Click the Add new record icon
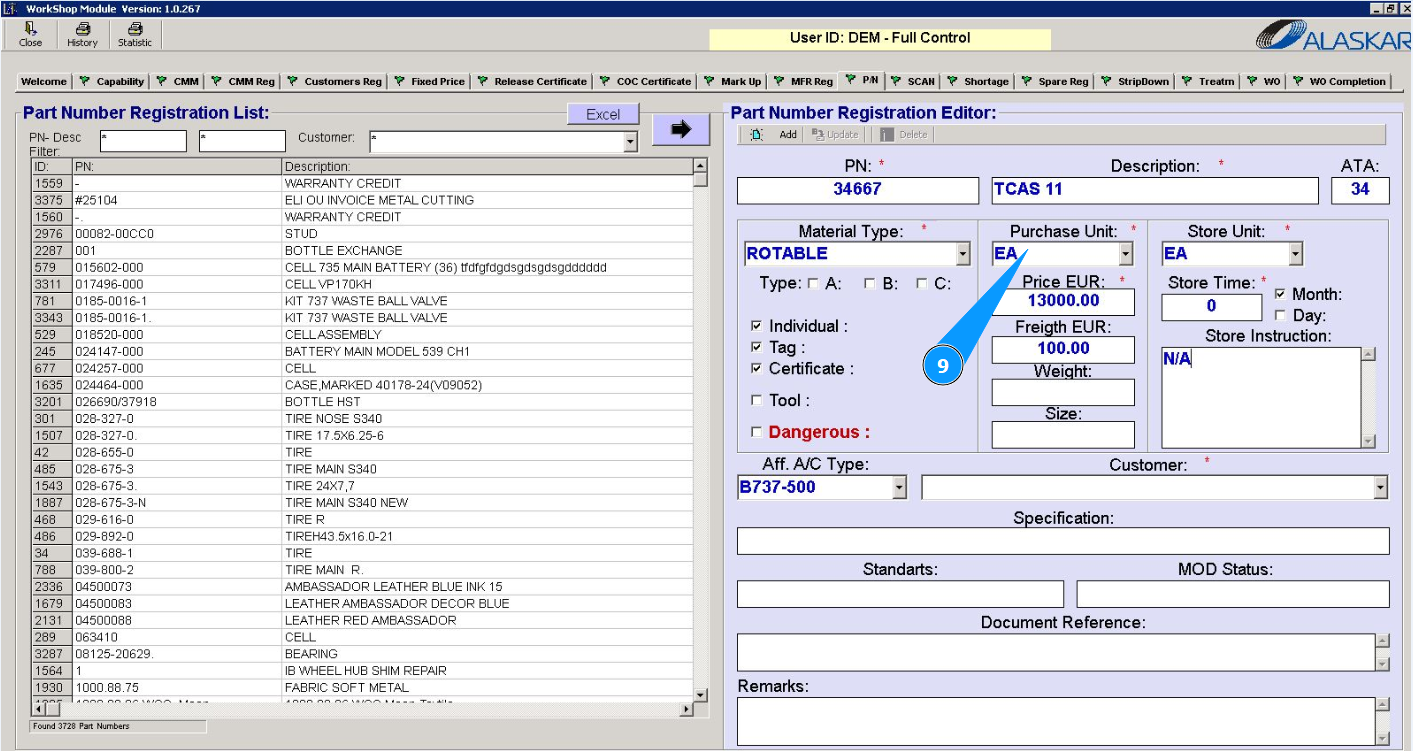Viewport: 1413px width, 751px height. pyautogui.click(x=757, y=135)
